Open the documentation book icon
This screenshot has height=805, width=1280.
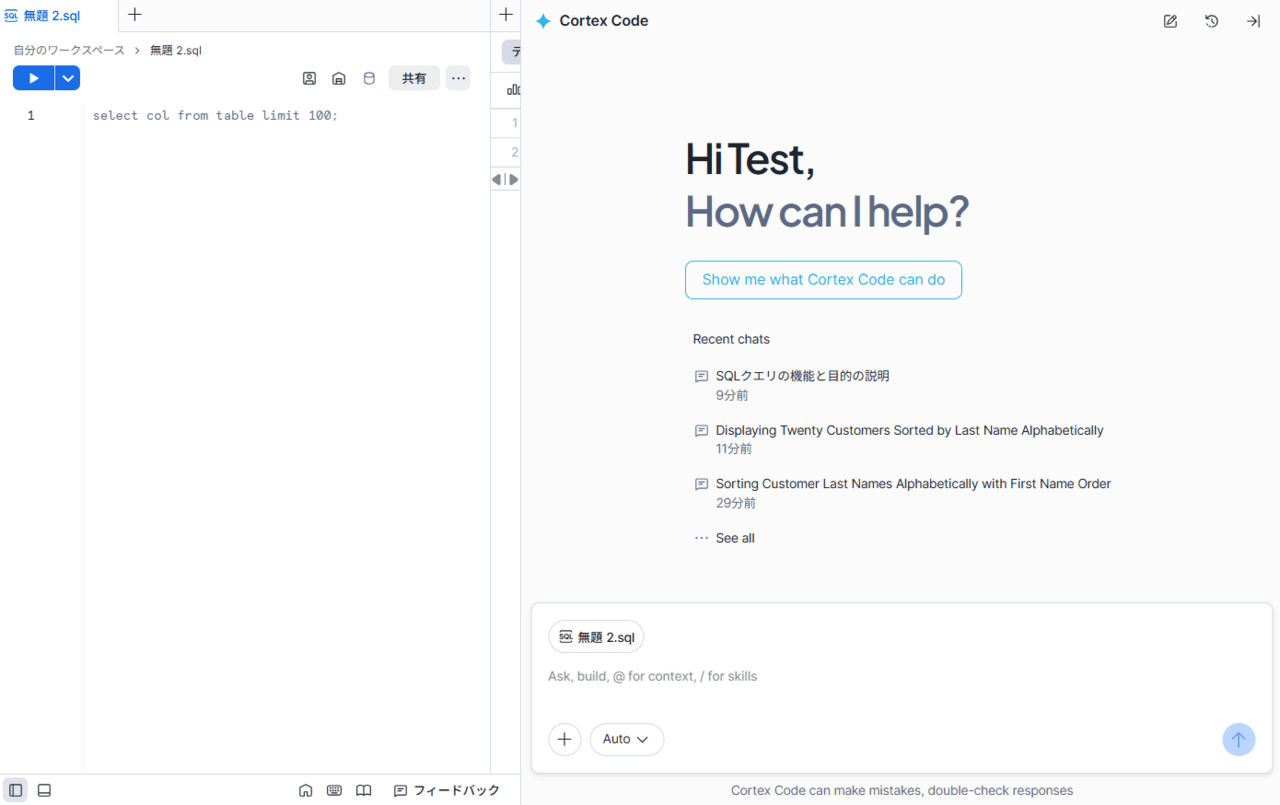click(x=364, y=790)
